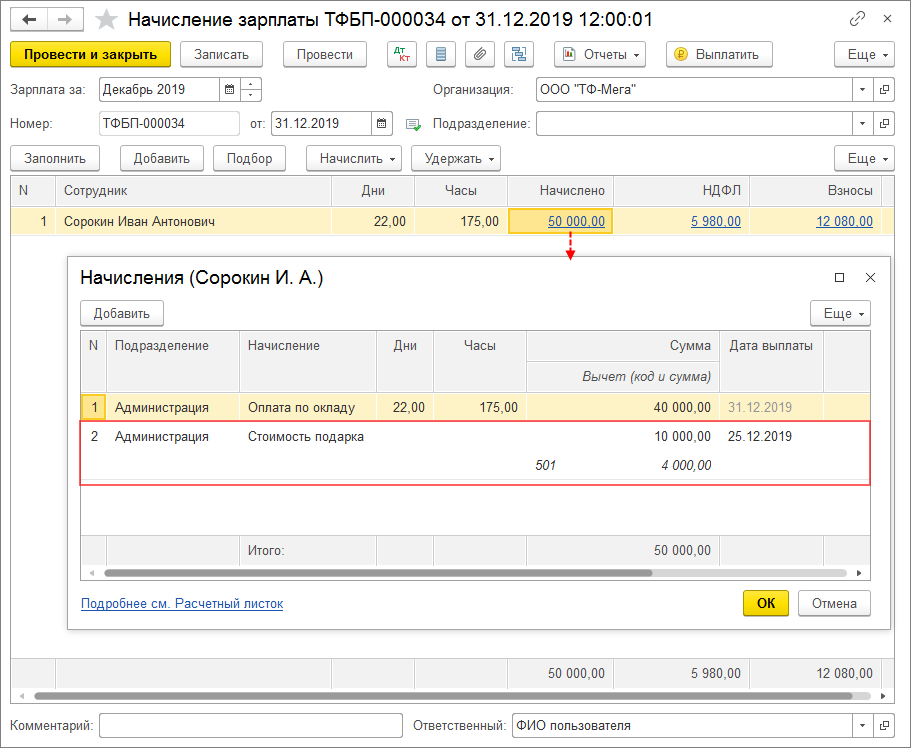The height and width of the screenshot is (748, 911).
Task: Open the document structure icon
Action: coord(518,54)
